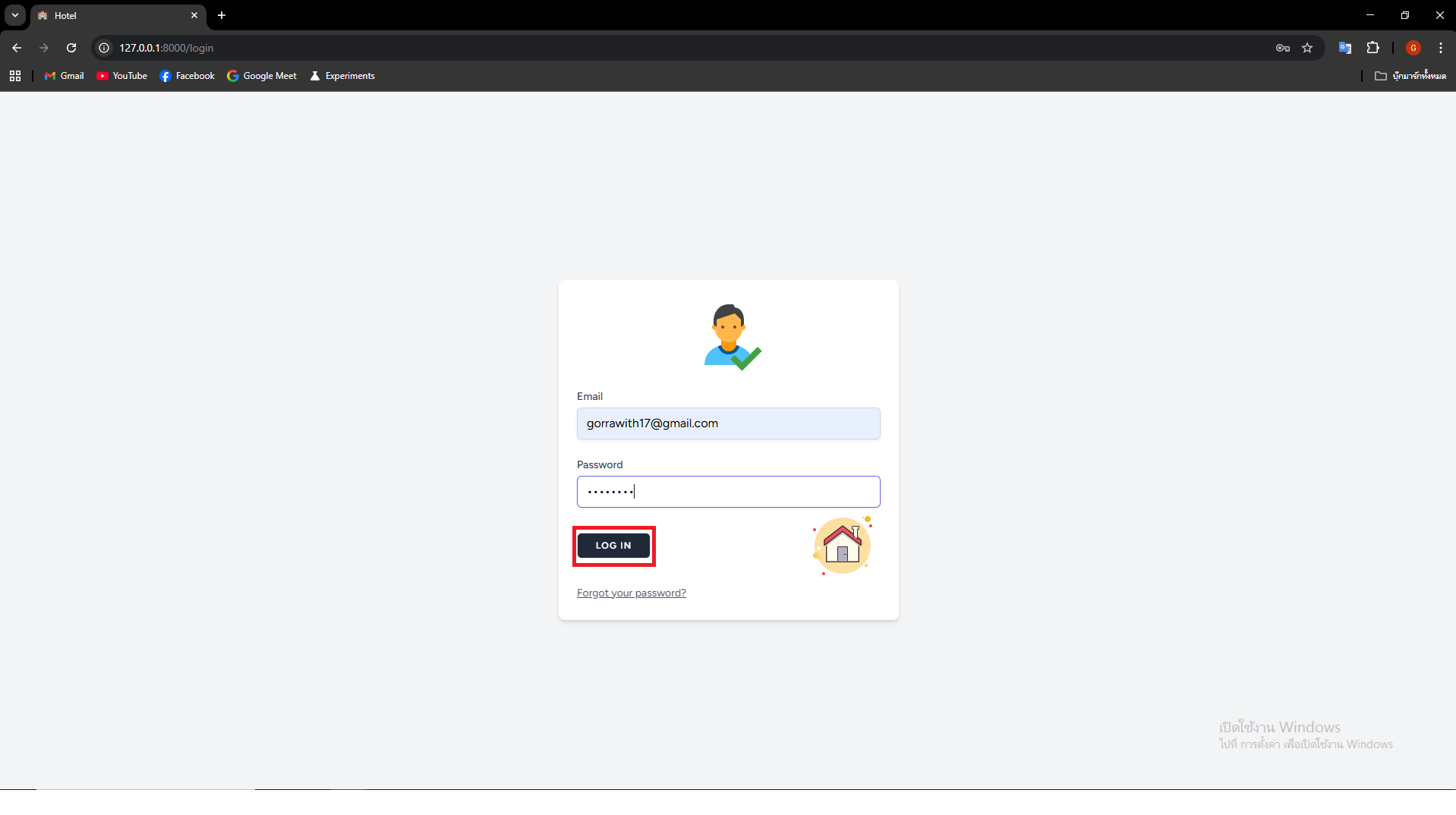Follow the Forgot your password link
Image resolution: width=1456 pixels, height=815 pixels.
pos(631,593)
